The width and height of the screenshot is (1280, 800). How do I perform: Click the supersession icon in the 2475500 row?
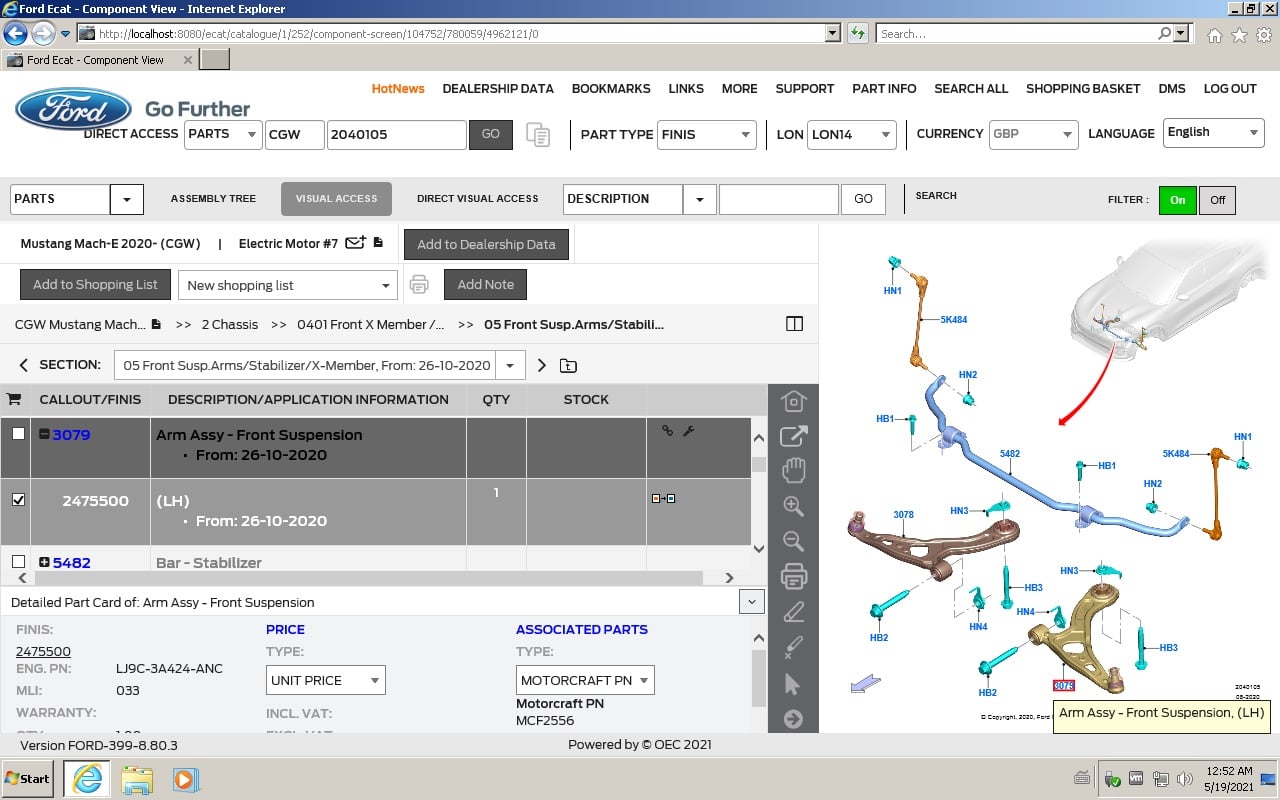coord(663,498)
